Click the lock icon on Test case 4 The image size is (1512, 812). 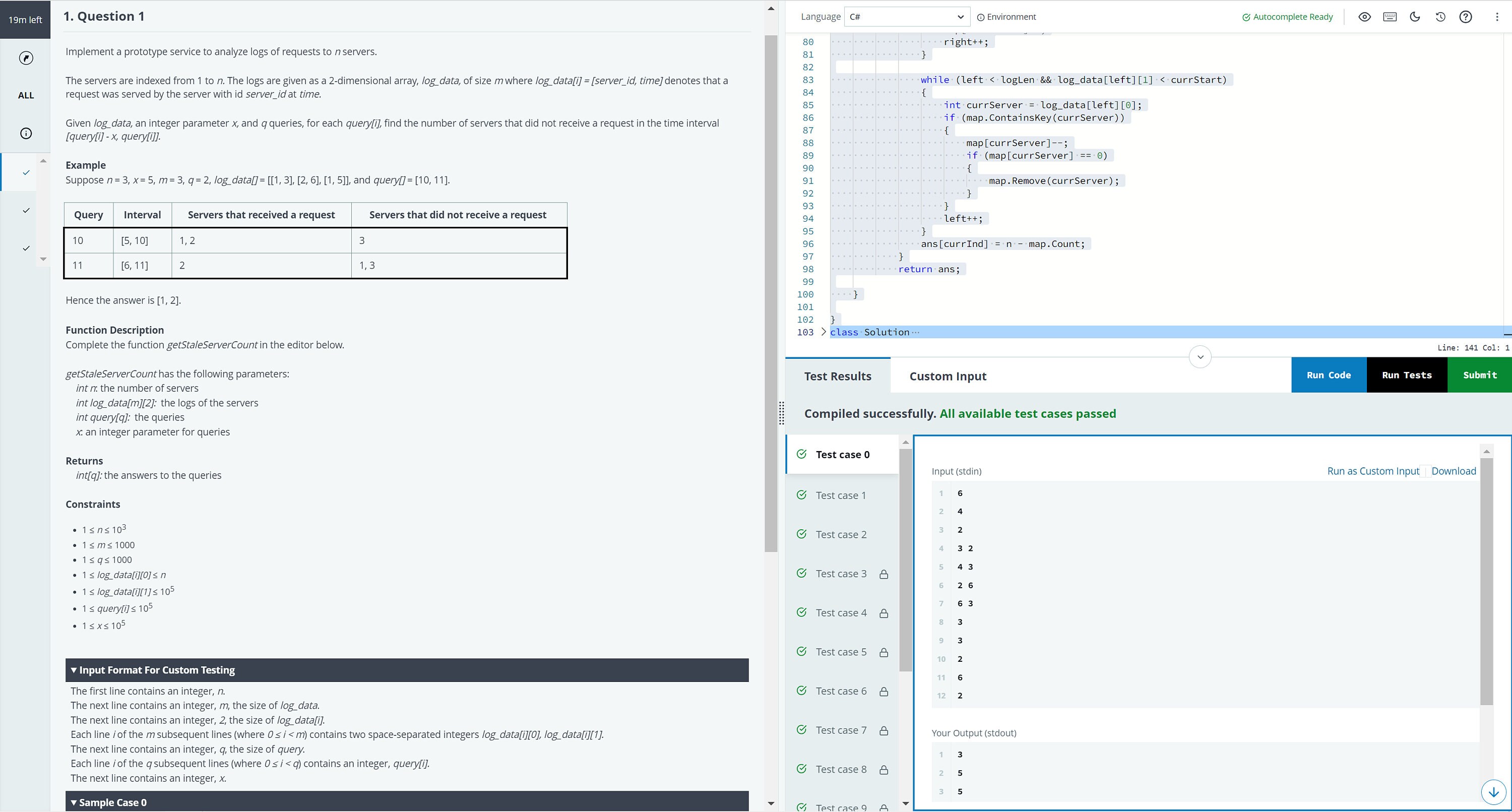[884, 613]
